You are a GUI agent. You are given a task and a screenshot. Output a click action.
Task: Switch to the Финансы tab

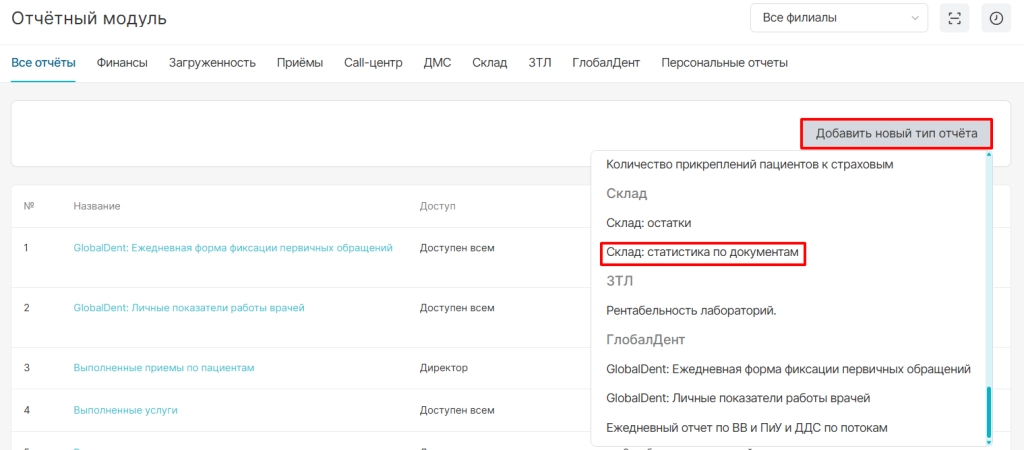coord(122,63)
